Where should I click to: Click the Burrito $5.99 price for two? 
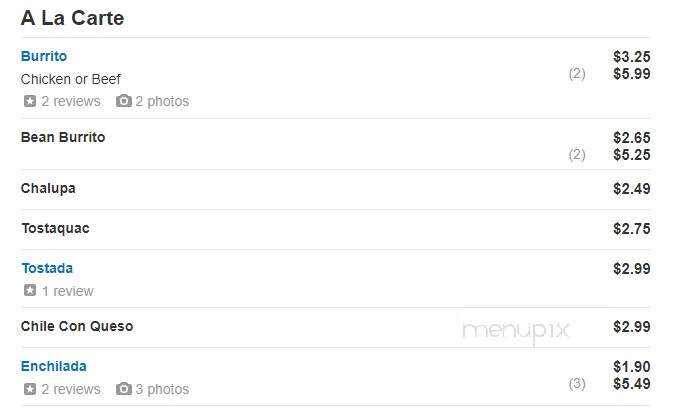point(632,74)
